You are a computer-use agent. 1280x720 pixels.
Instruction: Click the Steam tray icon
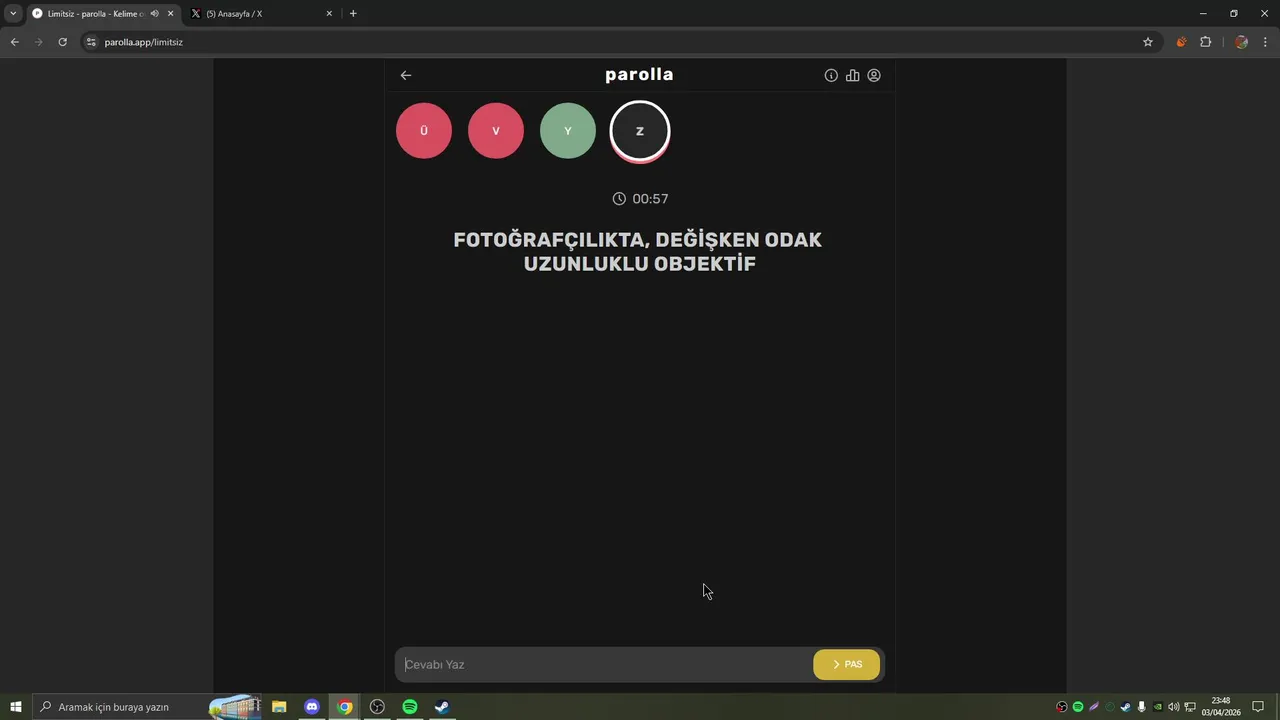(1126, 707)
